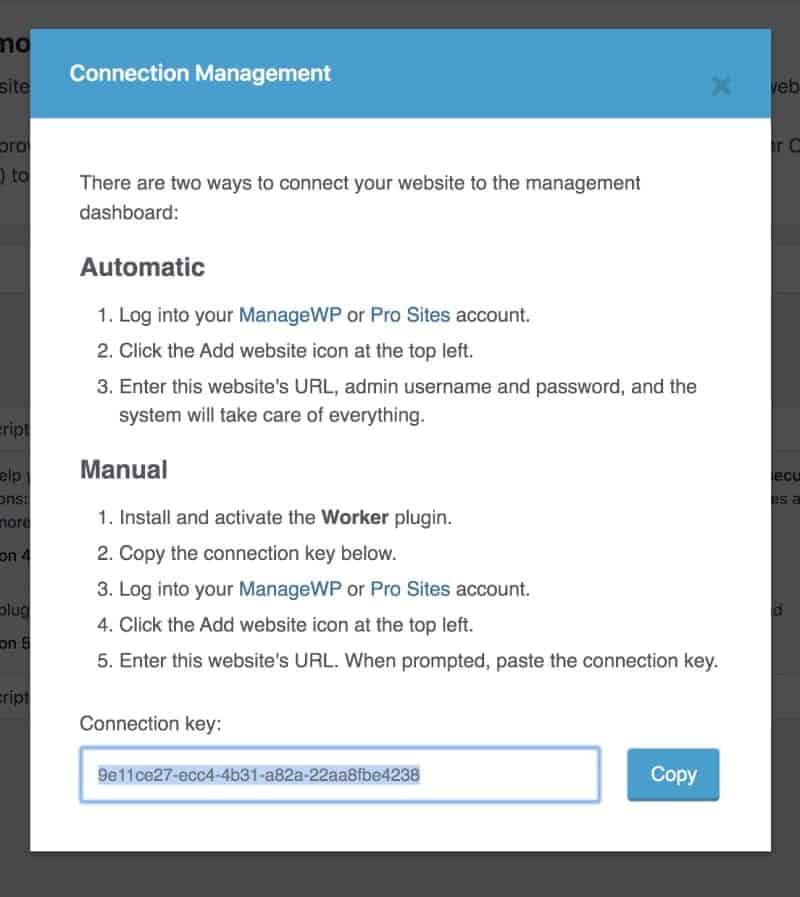
Task: Click the Automatic section heading
Action: (x=142, y=267)
